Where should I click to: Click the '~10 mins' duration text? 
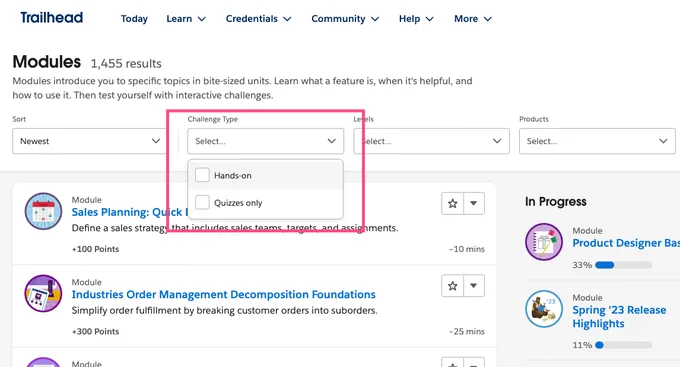pyautogui.click(x=467, y=249)
